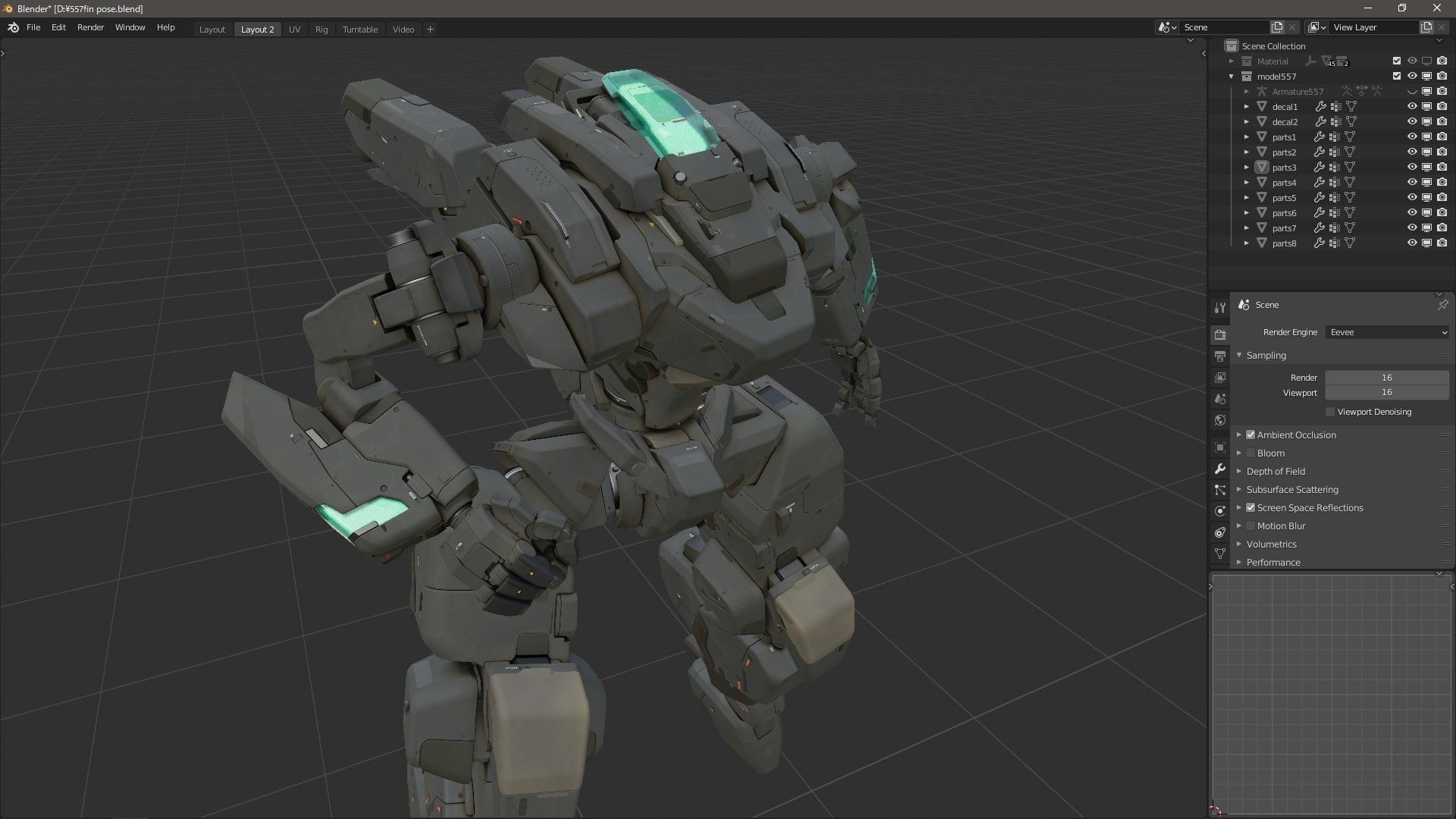Enable the Motion Blur checkbox
This screenshot has height=819, width=1456.
coord(1250,526)
